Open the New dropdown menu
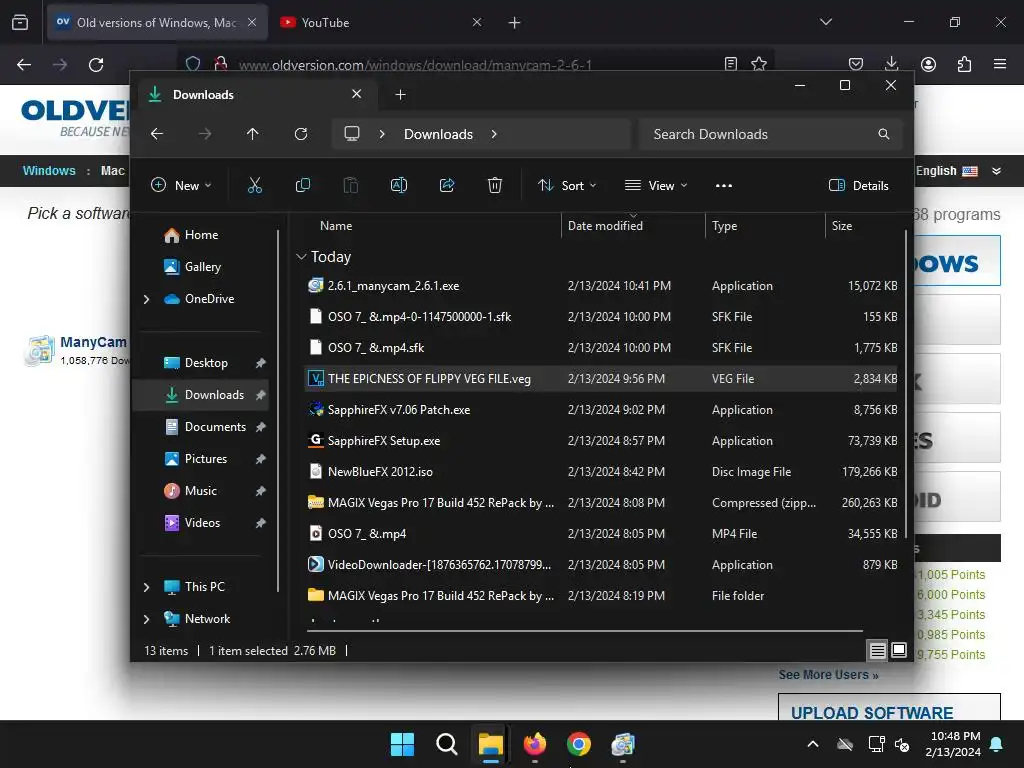The image size is (1024, 768). pos(181,185)
